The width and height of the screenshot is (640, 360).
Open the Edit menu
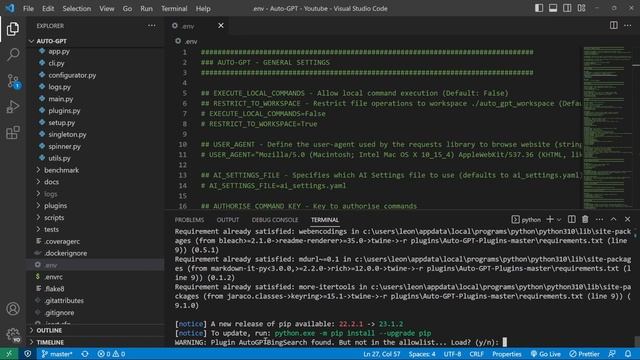48,8
